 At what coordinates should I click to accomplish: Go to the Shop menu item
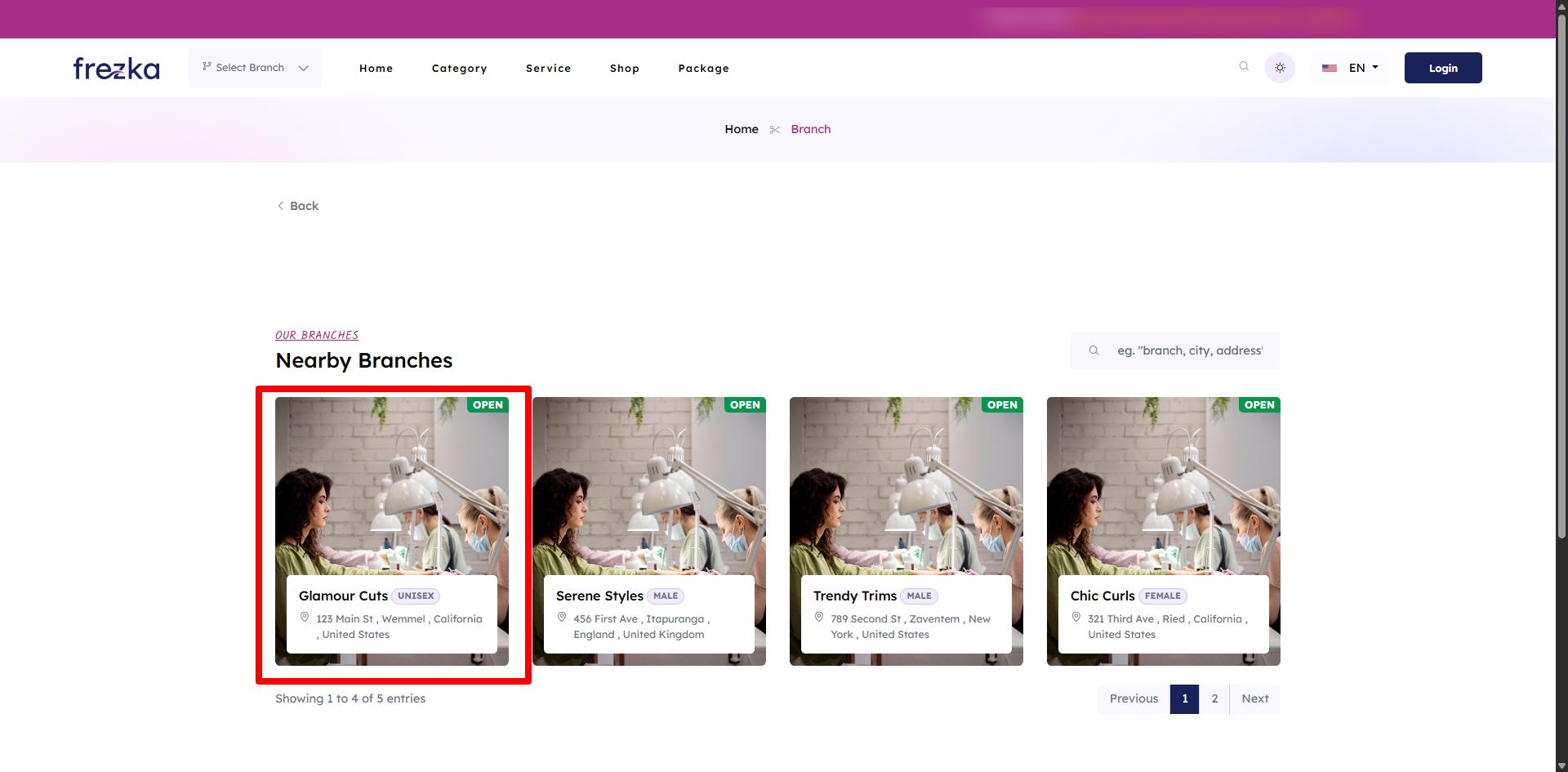tap(624, 69)
